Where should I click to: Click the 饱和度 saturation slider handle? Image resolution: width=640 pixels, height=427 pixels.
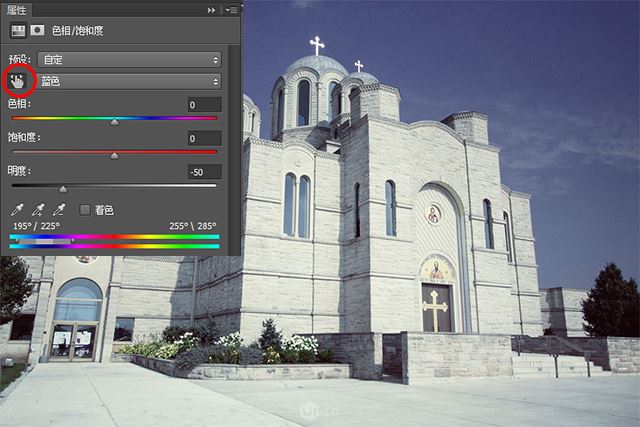[x=114, y=156]
